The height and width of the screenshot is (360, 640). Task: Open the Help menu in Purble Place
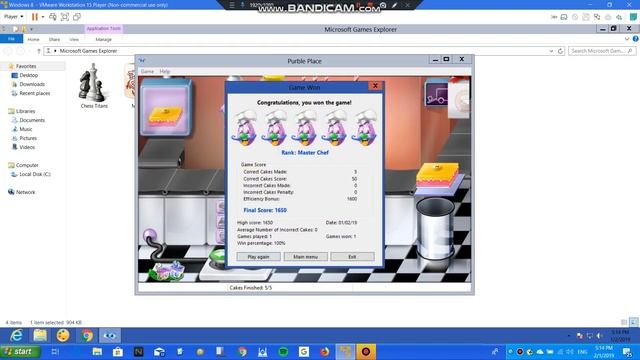coord(164,71)
